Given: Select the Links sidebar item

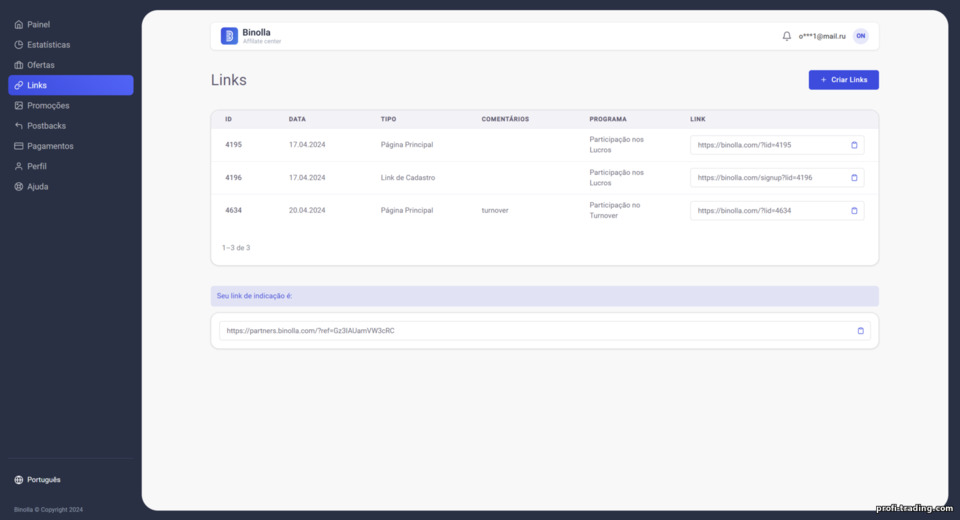Looking at the screenshot, I should click(x=70, y=85).
